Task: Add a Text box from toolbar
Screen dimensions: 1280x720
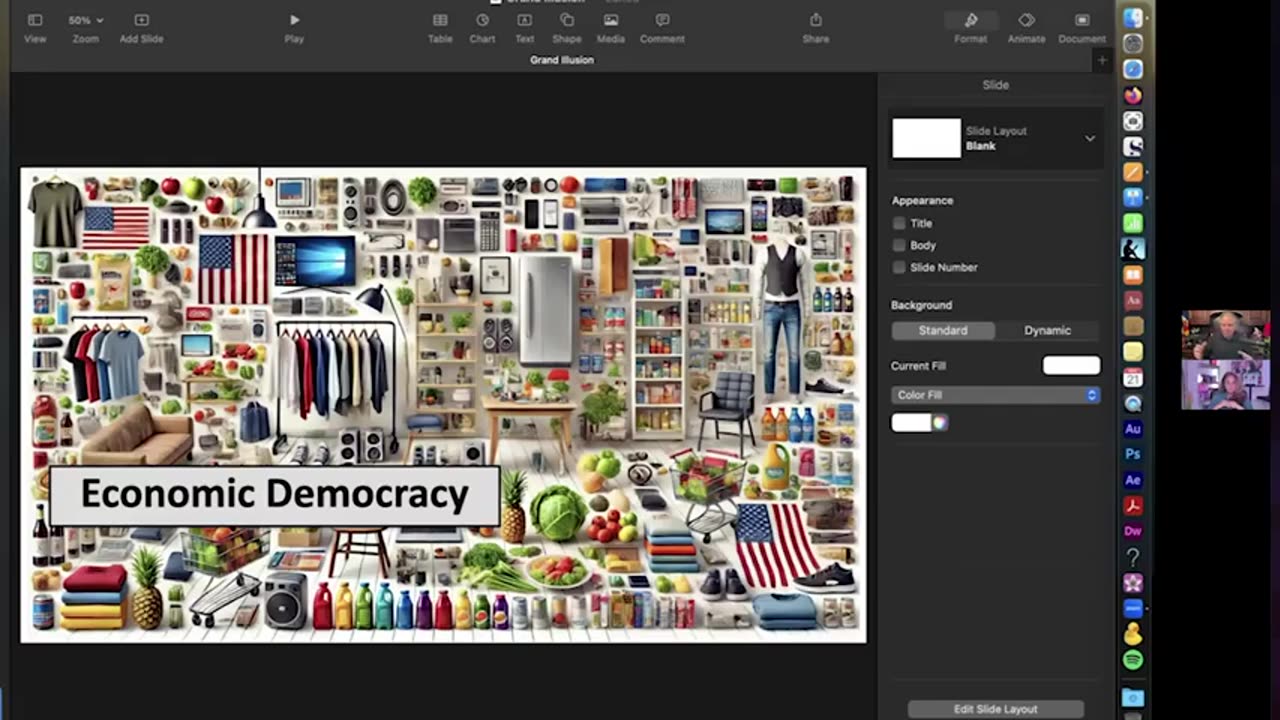Action: coord(524,27)
